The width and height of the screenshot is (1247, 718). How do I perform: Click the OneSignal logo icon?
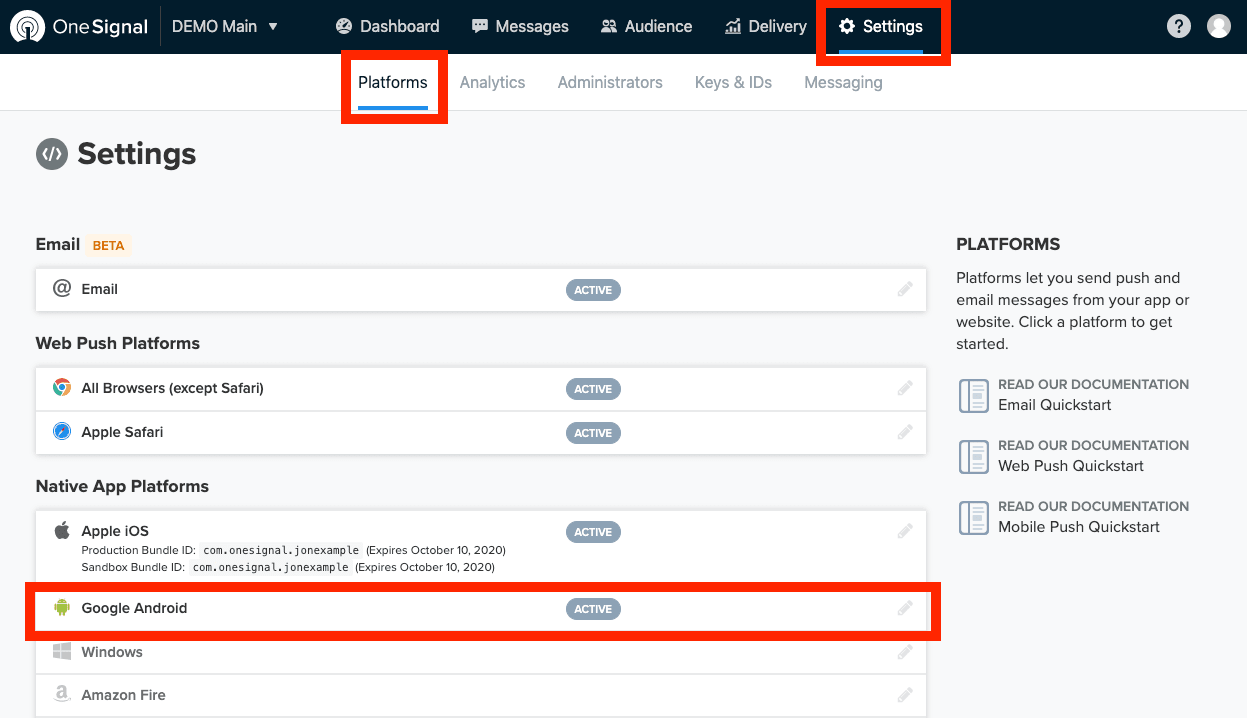[x=27, y=27]
